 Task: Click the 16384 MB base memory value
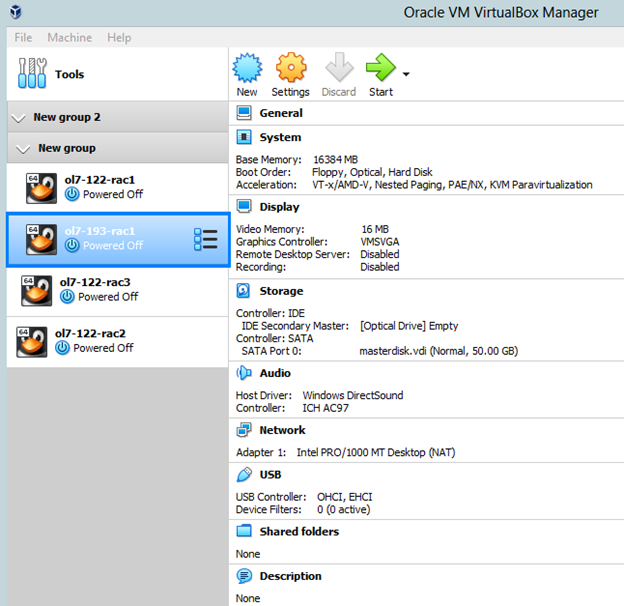[335, 160]
